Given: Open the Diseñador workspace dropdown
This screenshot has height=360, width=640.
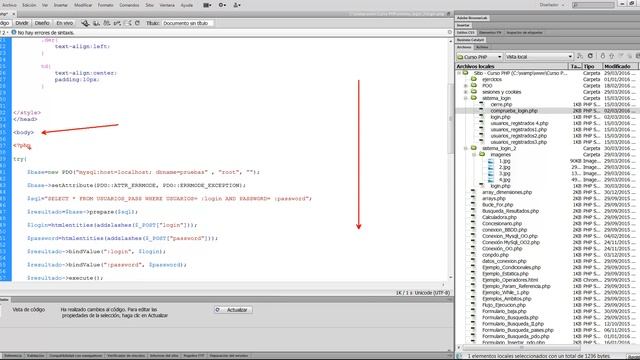Looking at the screenshot, I should pyautogui.click(x=552, y=5).
